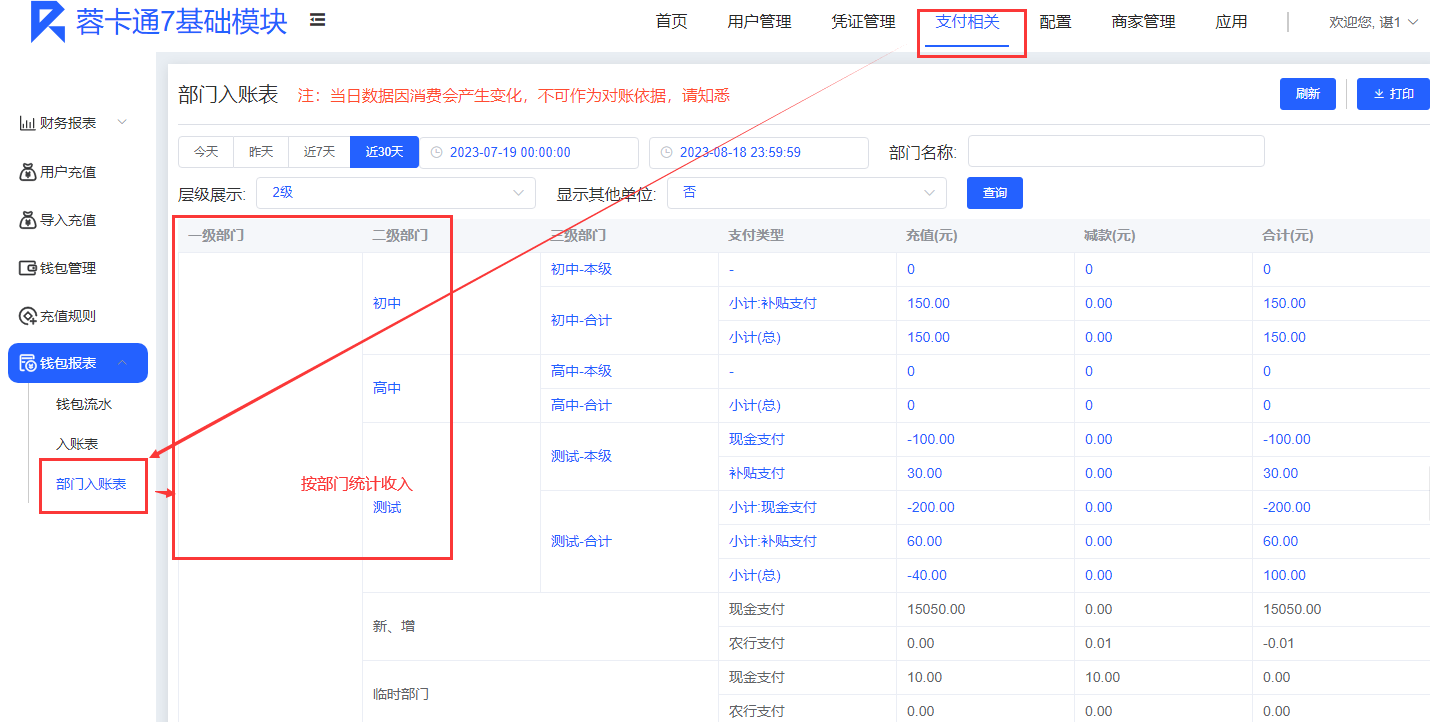Screen dimensions: 1430x722
Task: Select the 今天 date range option
Action: pos(206,152)
